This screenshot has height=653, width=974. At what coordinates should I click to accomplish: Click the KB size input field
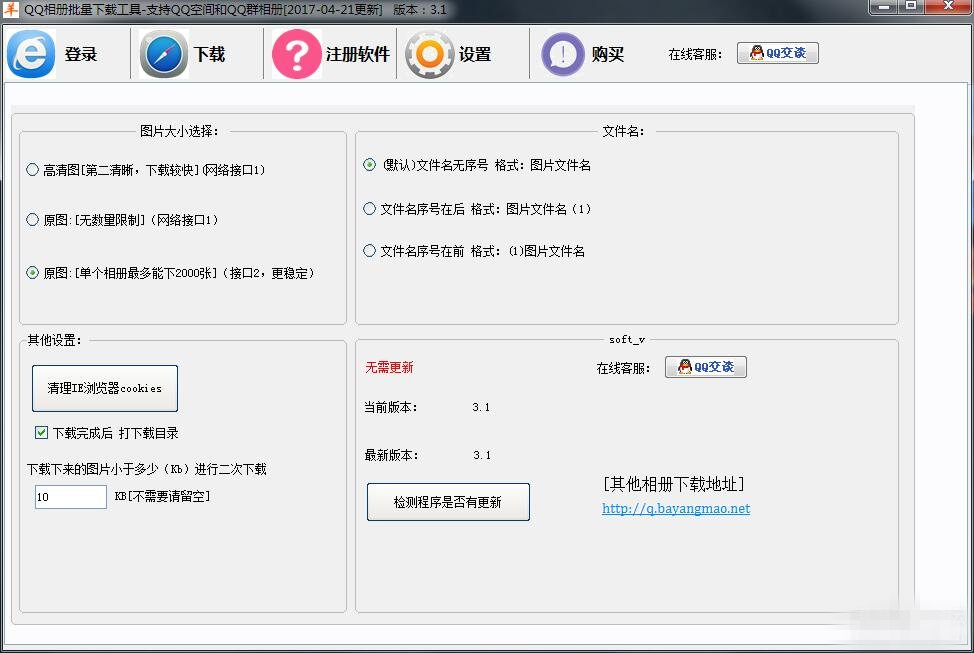[71, 496]
